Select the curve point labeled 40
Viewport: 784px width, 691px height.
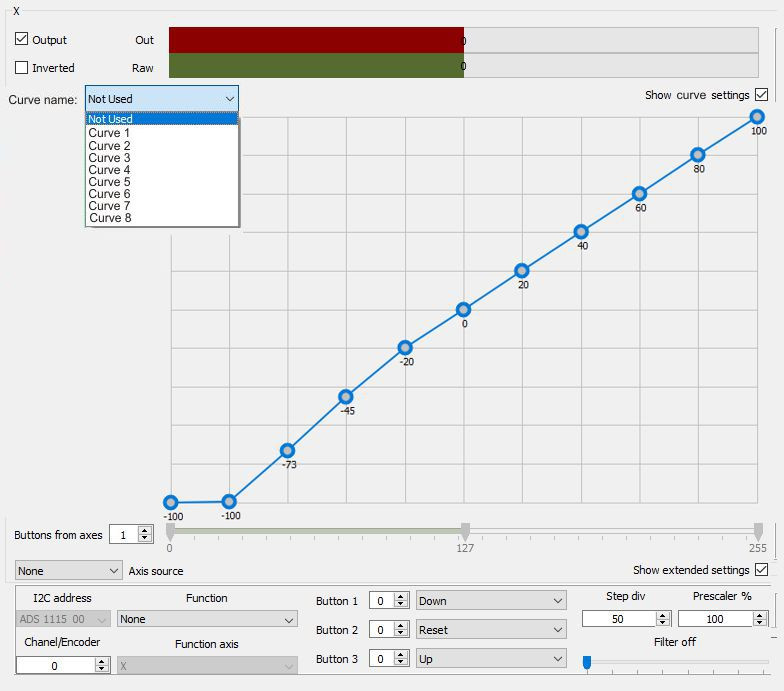tap(581, 232)
